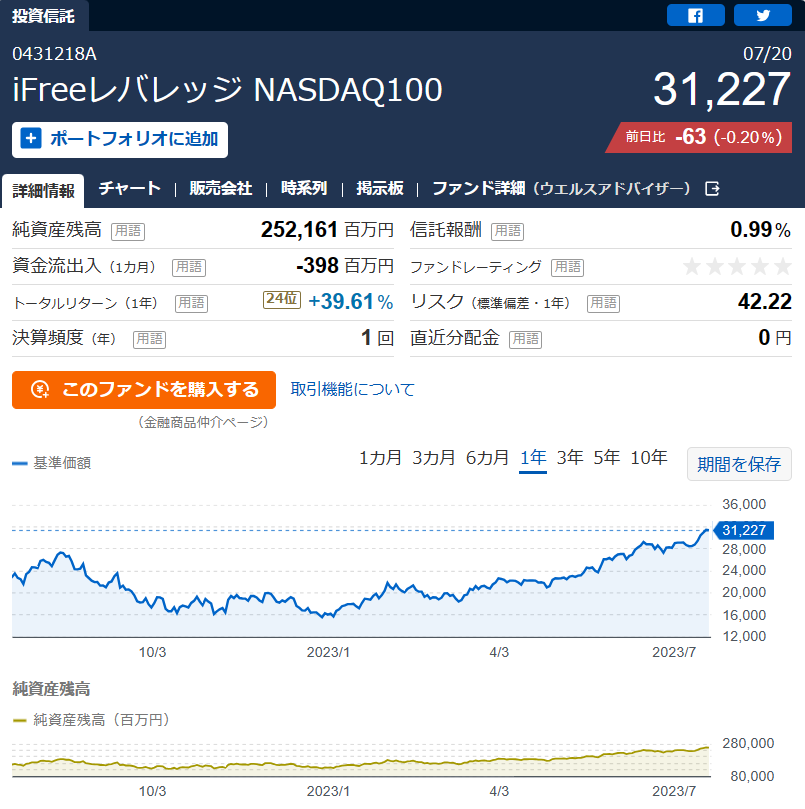Switch to the 掲示板 tab
The image size is (805, 809).
pyautogui.click(x=380, y=188)
